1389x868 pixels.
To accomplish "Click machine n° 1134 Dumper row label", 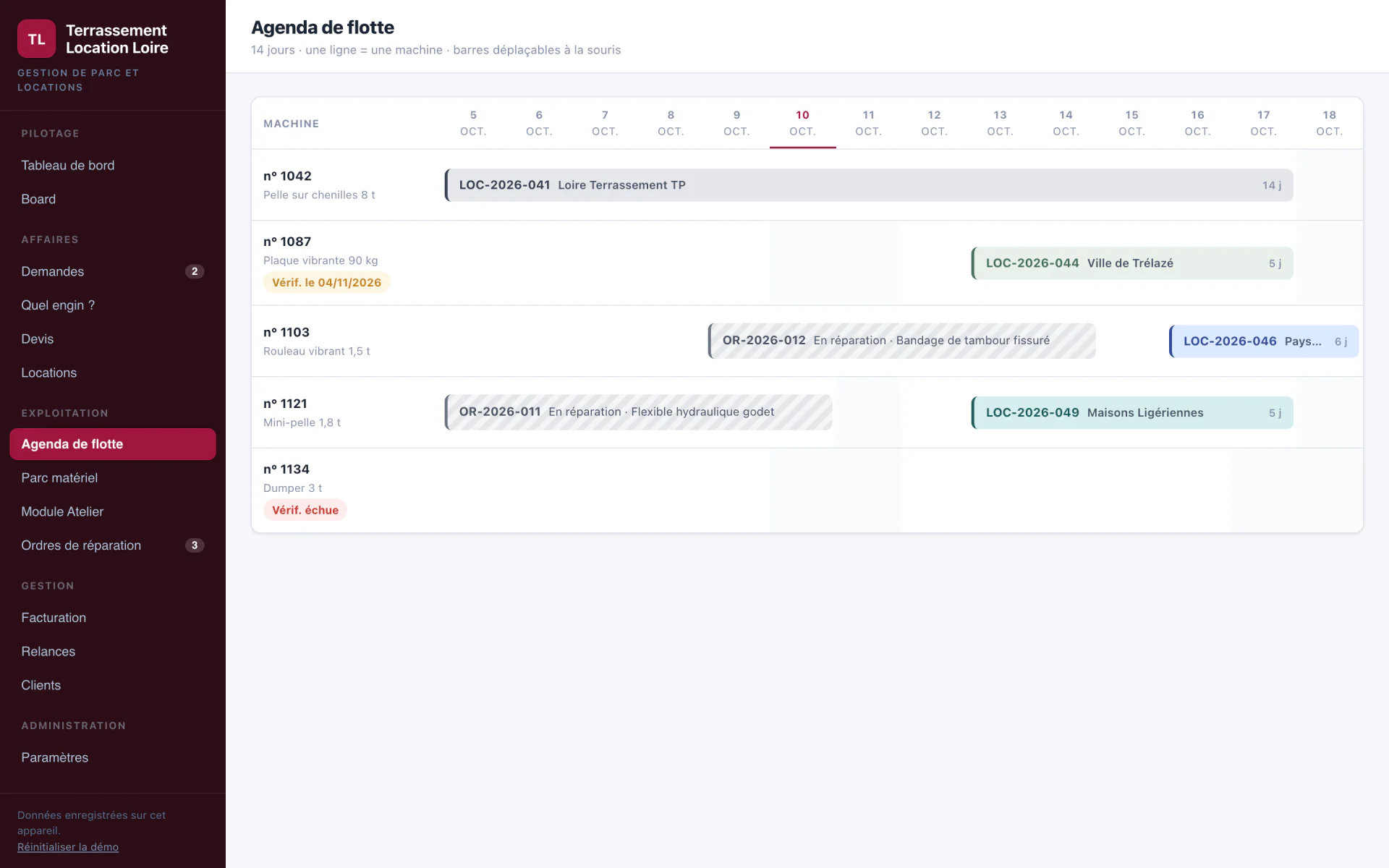I will coord(293,478).
